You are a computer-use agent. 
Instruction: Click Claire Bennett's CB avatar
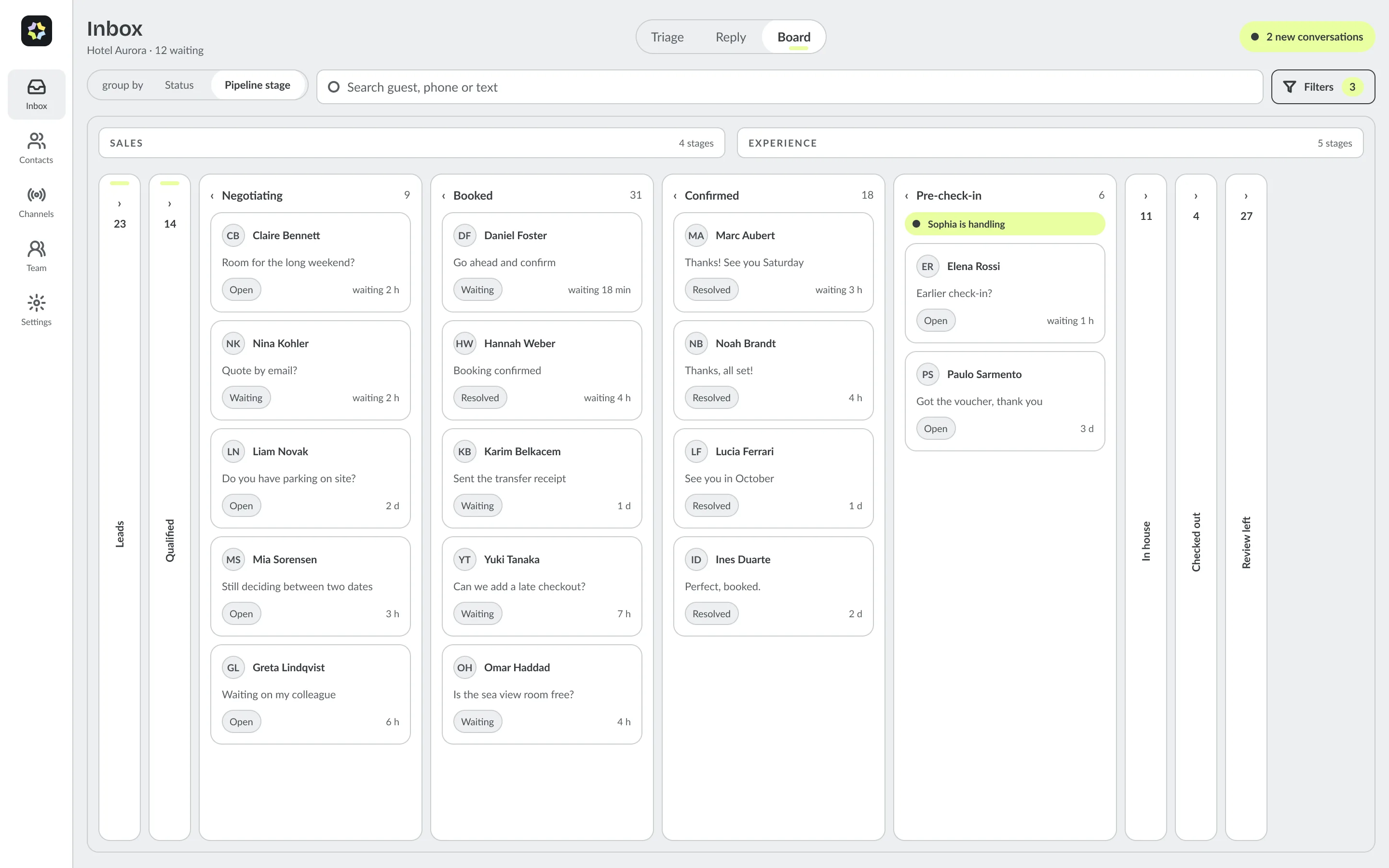click(233, 235)
